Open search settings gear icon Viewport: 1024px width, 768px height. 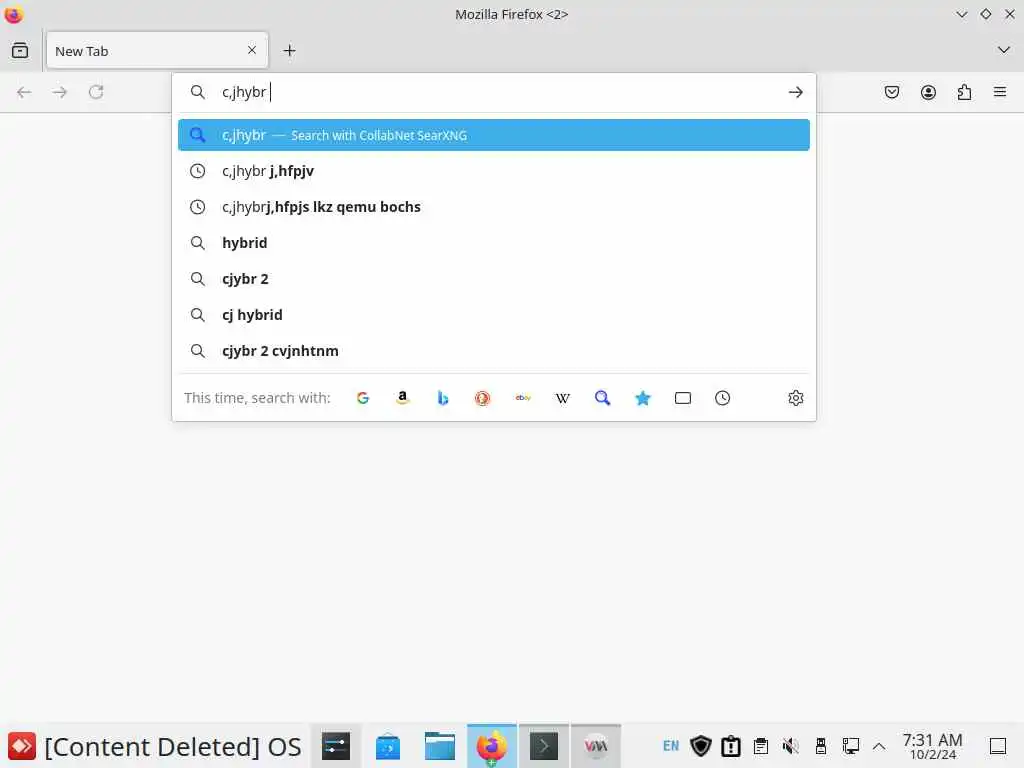(x=795, y=398)
